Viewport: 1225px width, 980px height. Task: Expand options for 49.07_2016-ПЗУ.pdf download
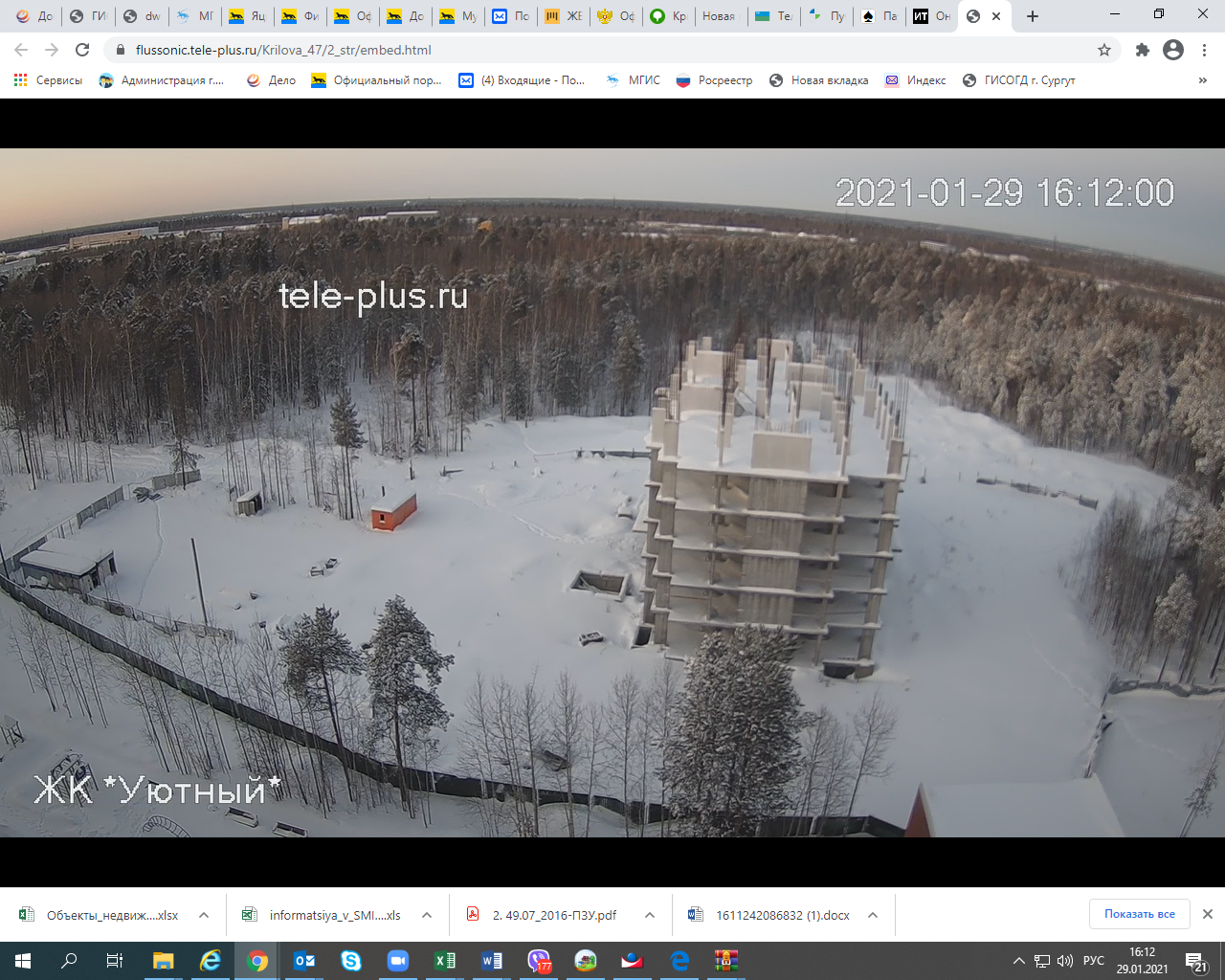point(650,915)
